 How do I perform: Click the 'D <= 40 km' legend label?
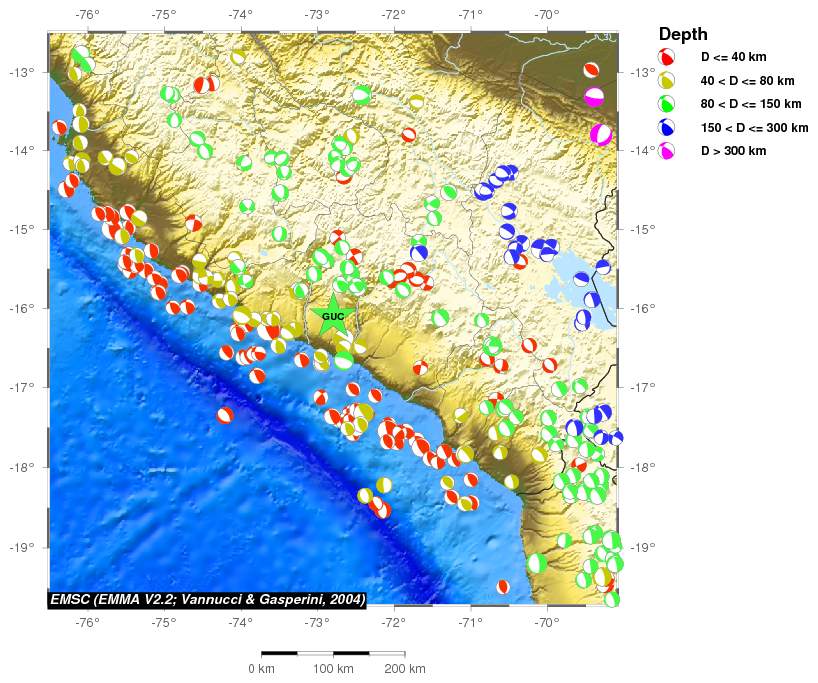[734, 57]
